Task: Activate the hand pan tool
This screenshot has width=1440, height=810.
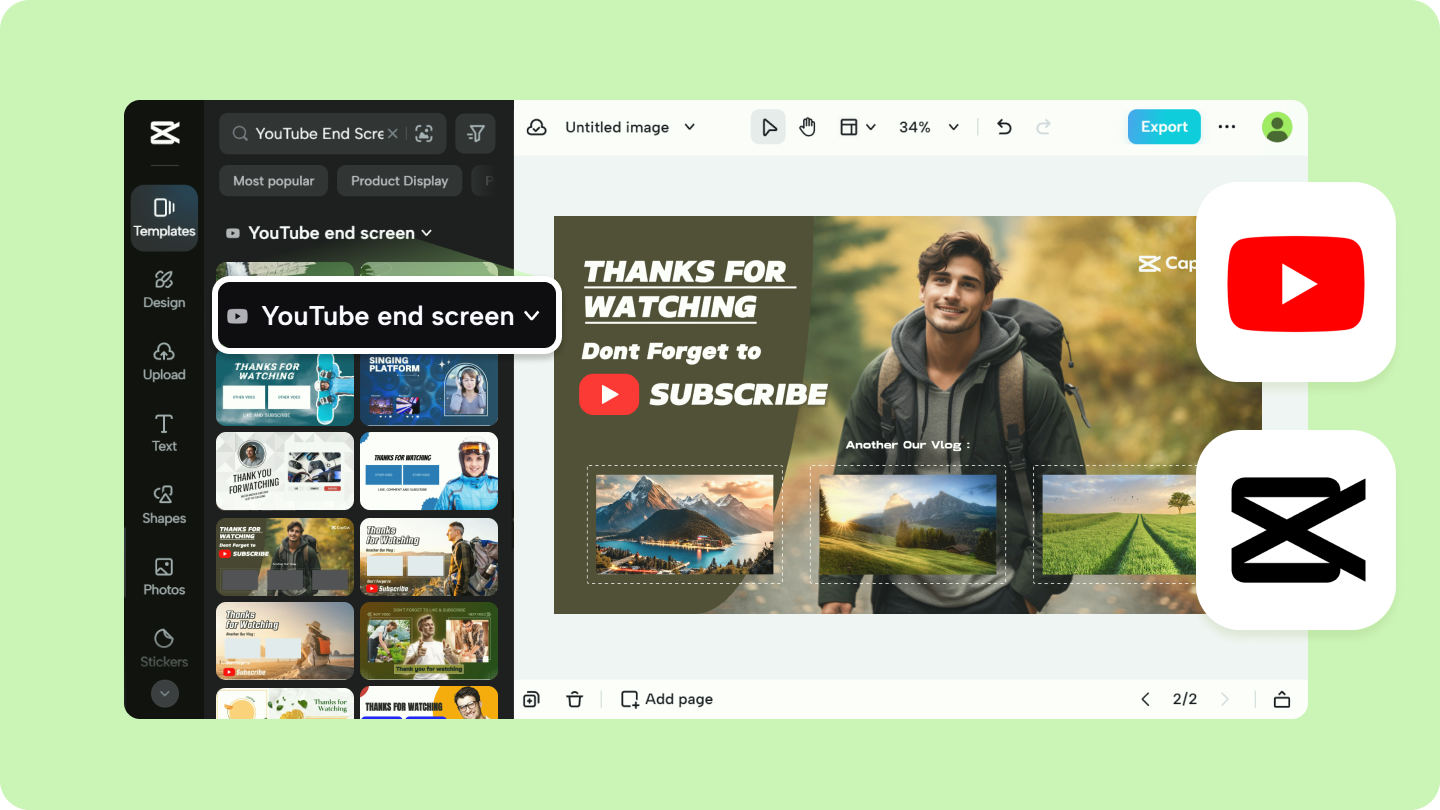Action: pos(807,127)
